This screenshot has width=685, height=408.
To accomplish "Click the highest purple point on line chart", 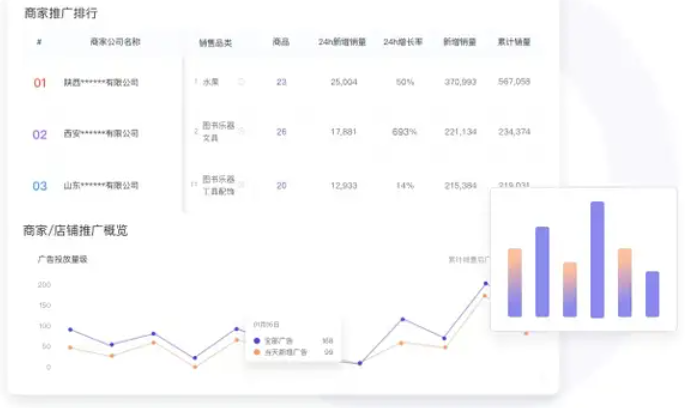I will tap(486, 284).
